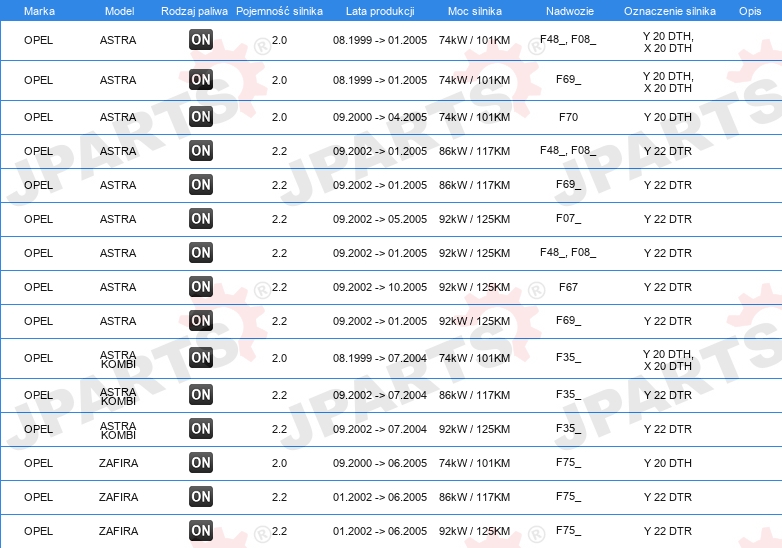Click the Oznaczenie silnika column header
Screen dimensions: 782x548
pyautogui.click(x=670, y=11)
